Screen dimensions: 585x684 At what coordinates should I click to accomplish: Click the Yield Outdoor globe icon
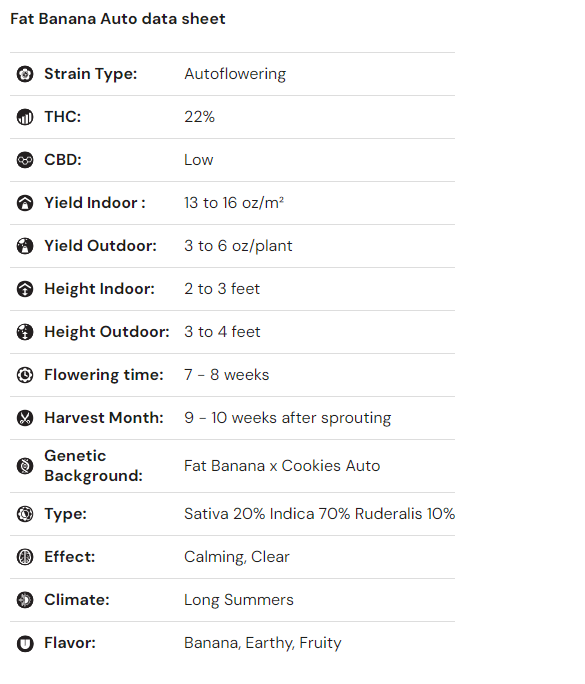[25, 246]
